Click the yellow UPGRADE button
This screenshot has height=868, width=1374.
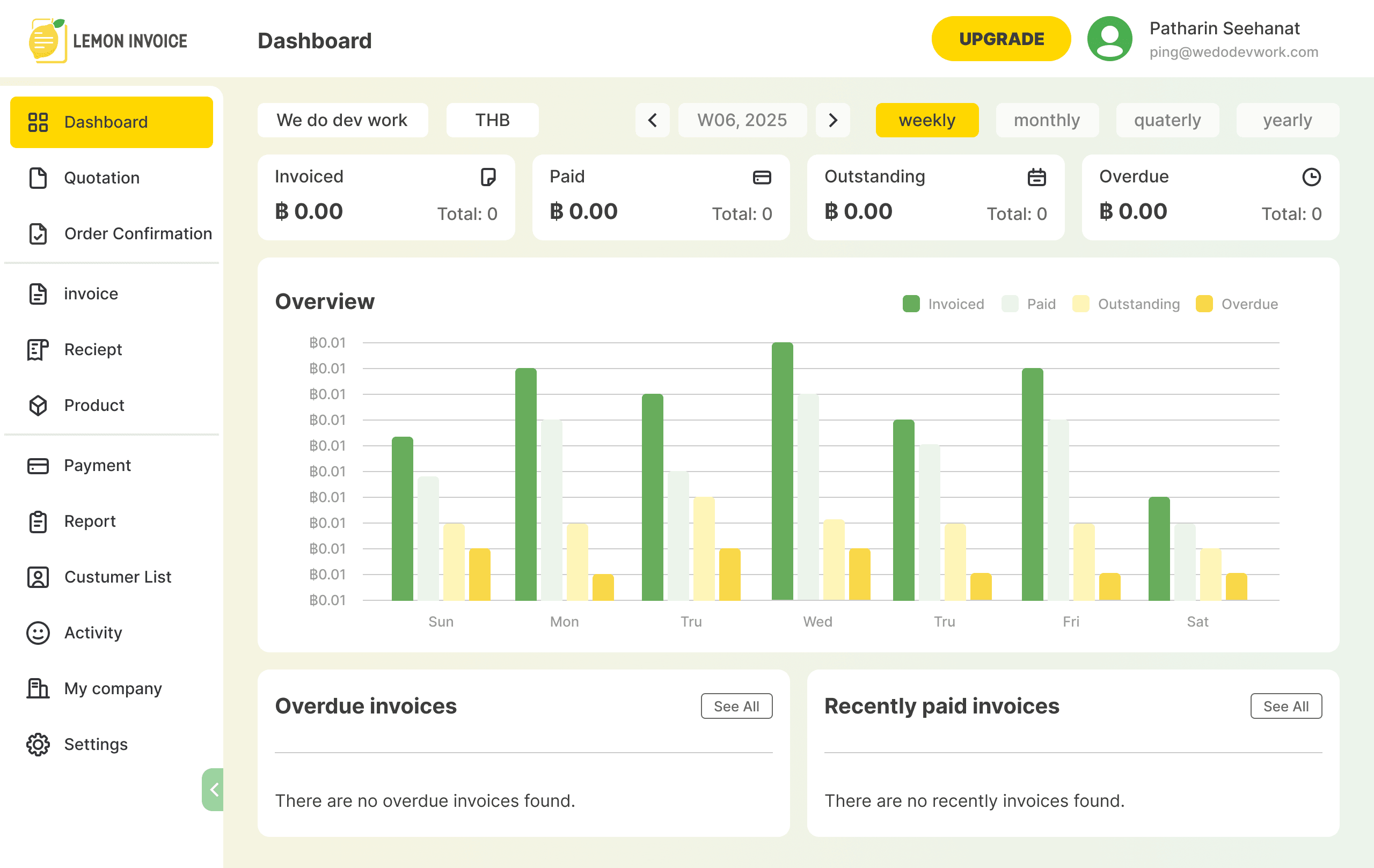click(1002, 39)
